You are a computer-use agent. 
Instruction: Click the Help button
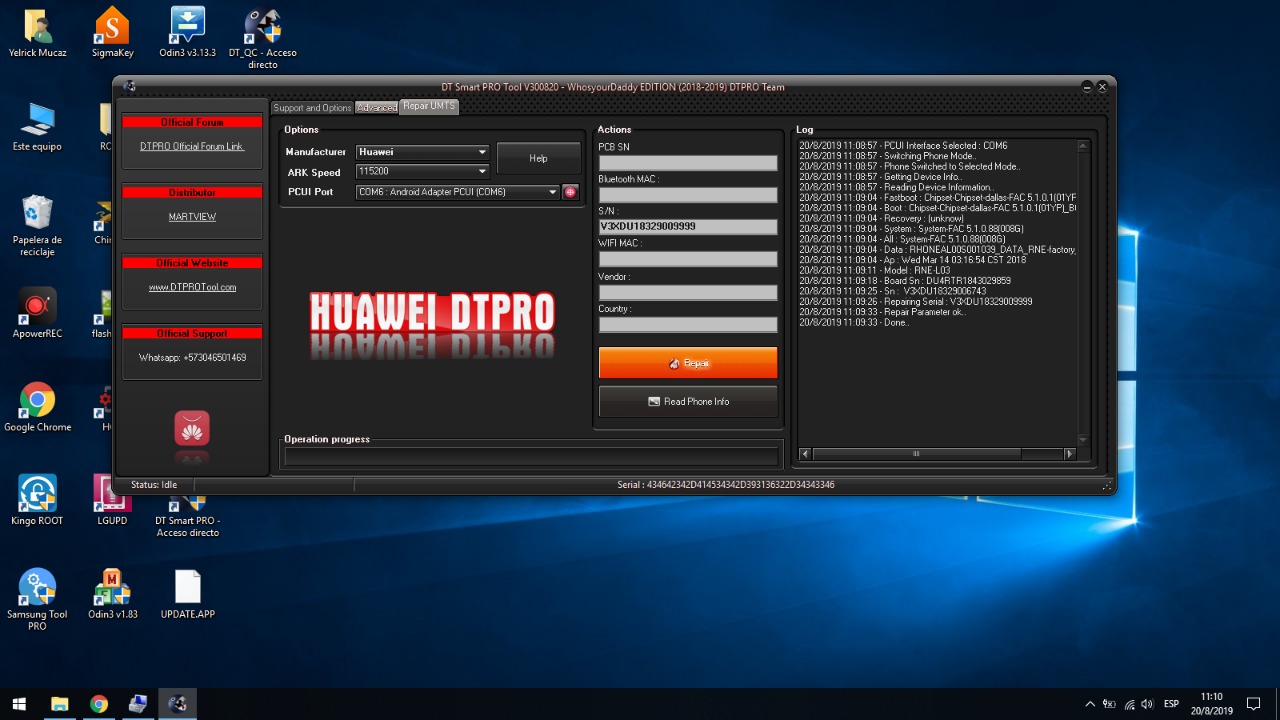(x=538, y=158)
